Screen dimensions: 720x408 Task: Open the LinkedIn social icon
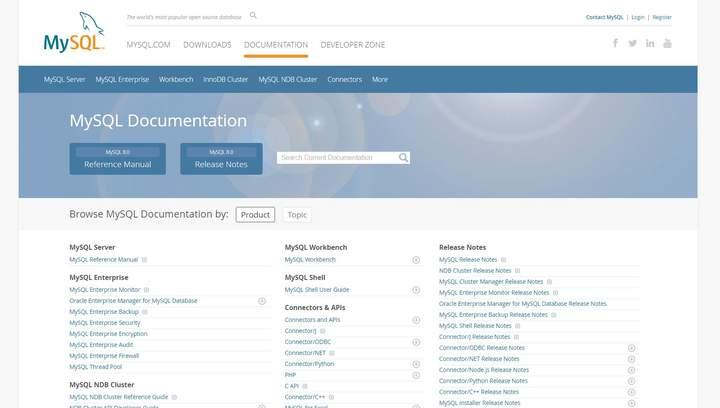click(650, 43)
